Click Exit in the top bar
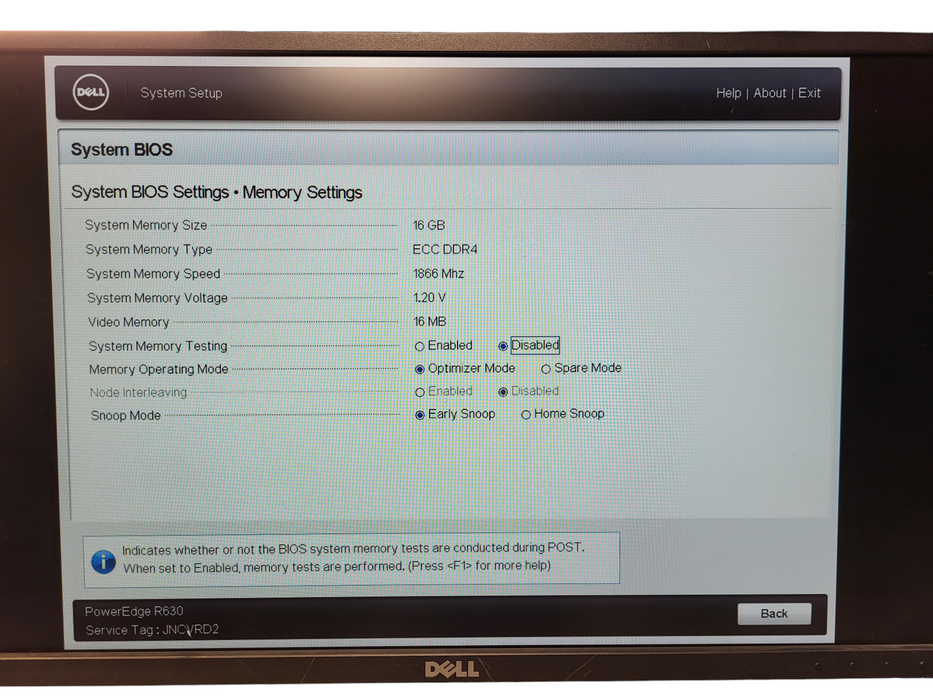The height and width of the screenshot is (700, 933). 809,93
